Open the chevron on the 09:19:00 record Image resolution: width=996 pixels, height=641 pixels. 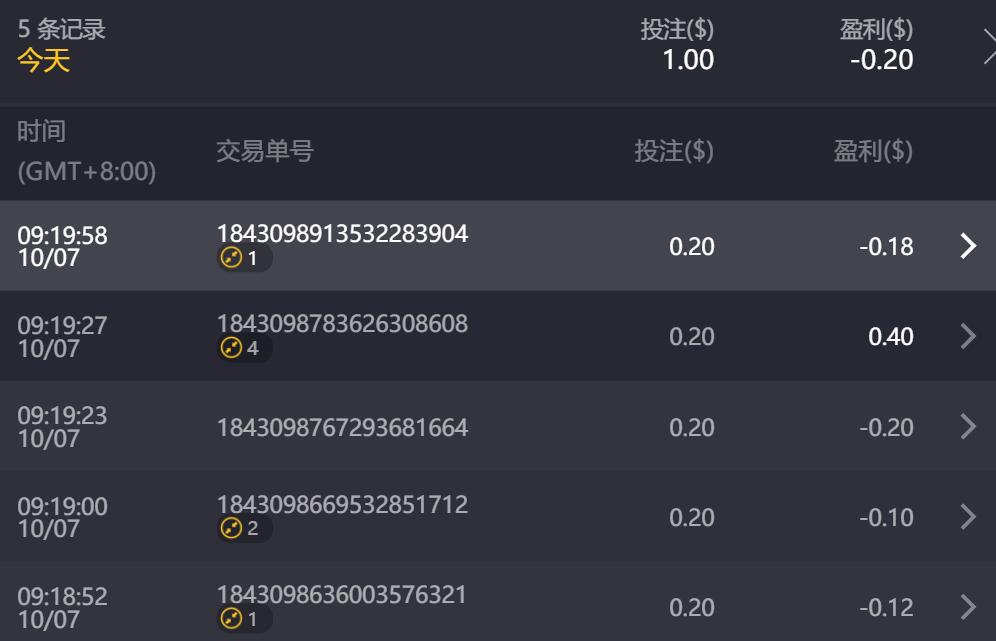967,517
